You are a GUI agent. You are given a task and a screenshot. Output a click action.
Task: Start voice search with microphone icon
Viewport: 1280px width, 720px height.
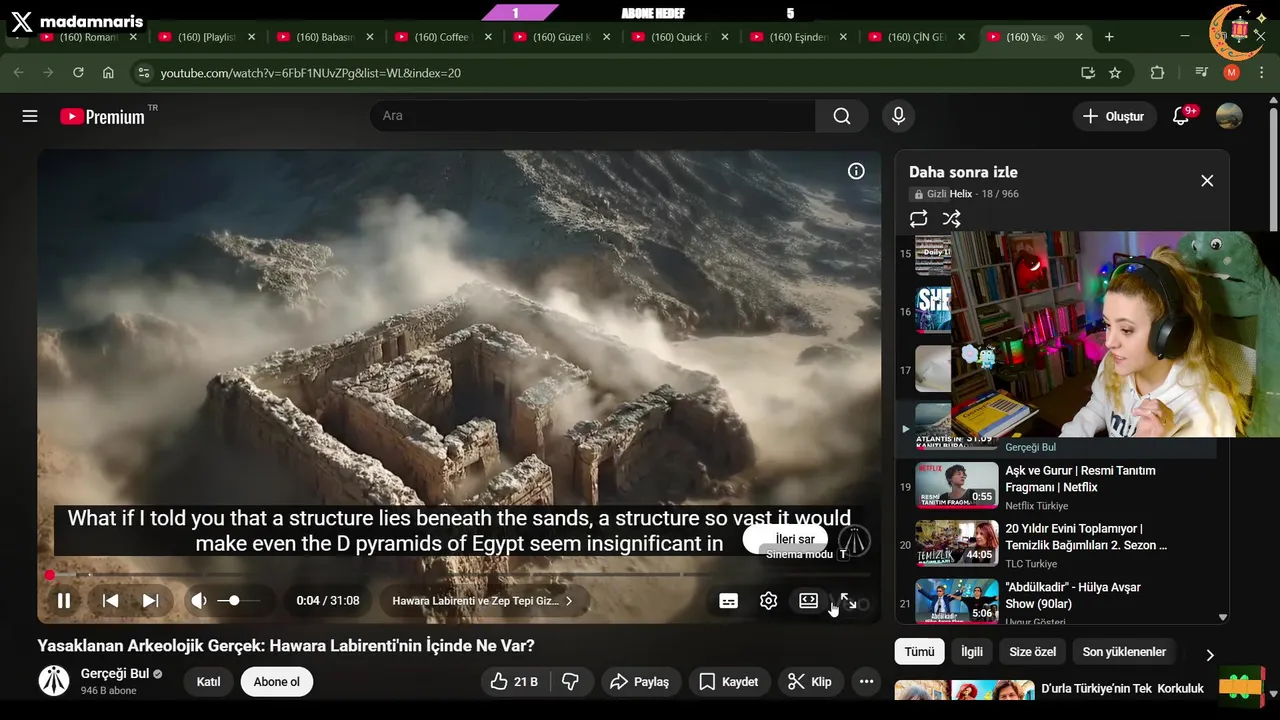point(898,116)
